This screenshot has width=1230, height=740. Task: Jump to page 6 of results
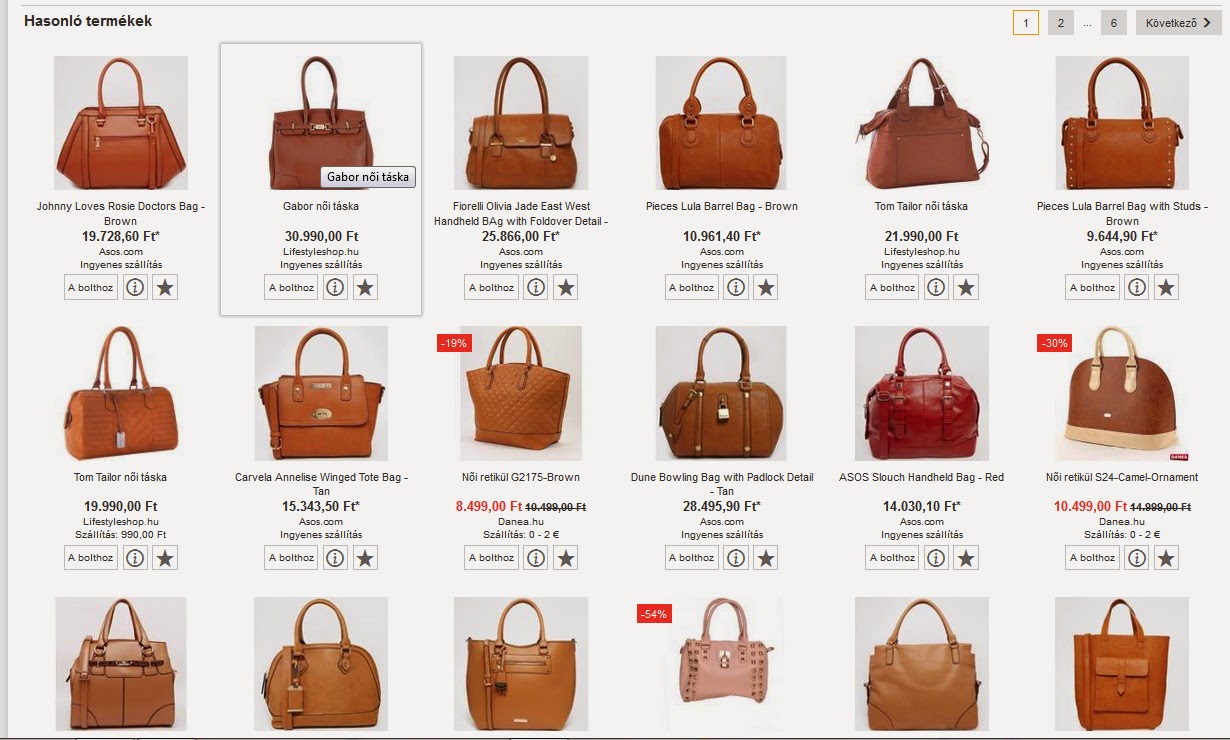1114,23
